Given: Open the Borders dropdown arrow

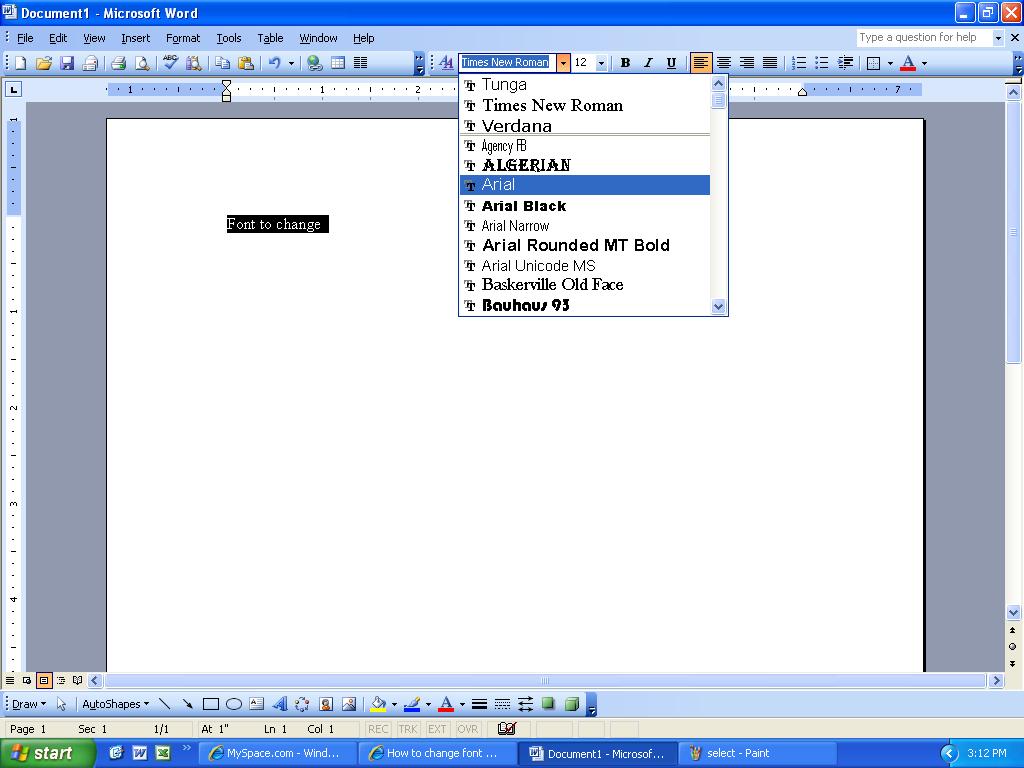Looking at the screenshot, I should click(889, 63).
